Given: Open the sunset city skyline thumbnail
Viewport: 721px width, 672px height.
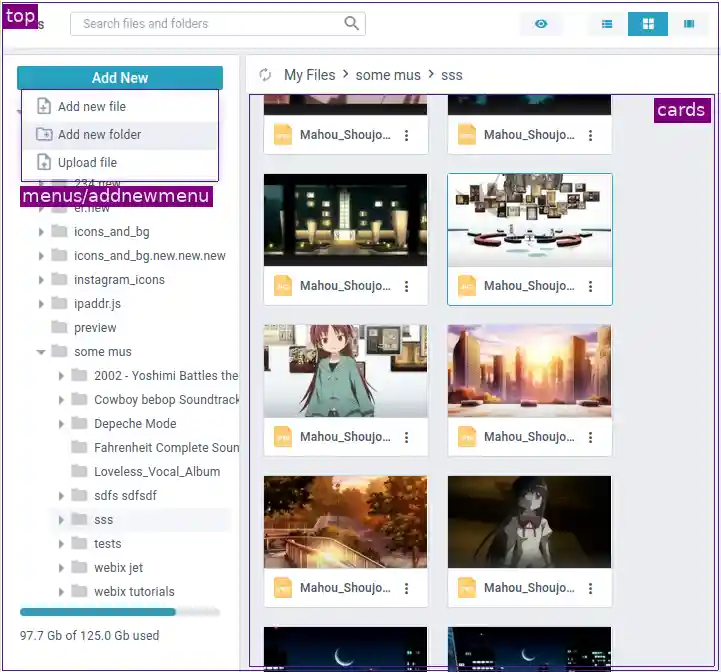Looking at the screenshot, I should coord(530,371).
